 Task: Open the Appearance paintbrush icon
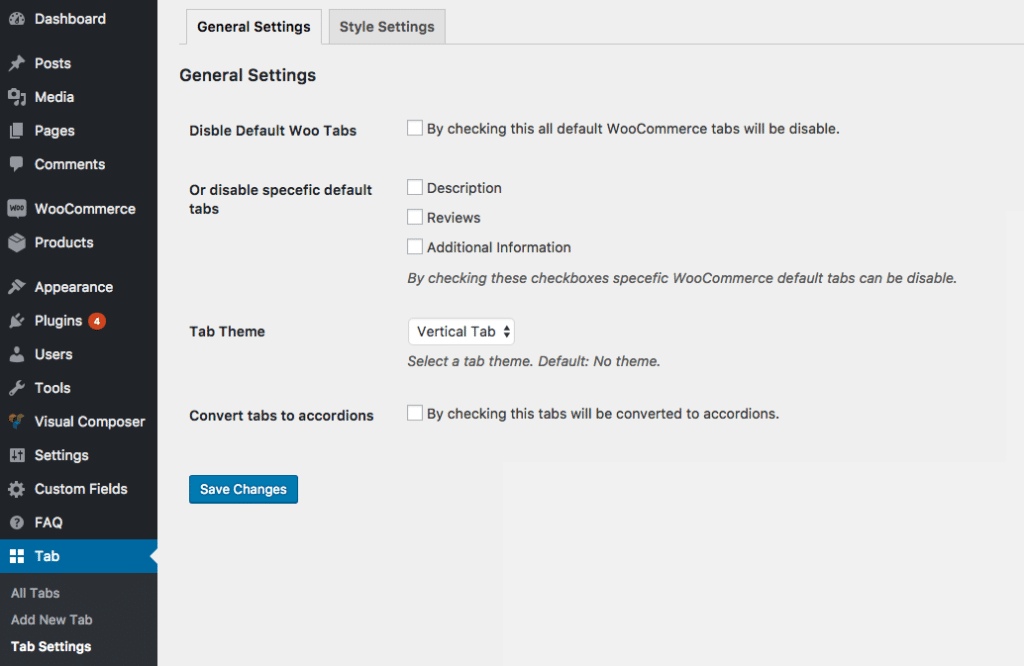(x=17, y=287)
